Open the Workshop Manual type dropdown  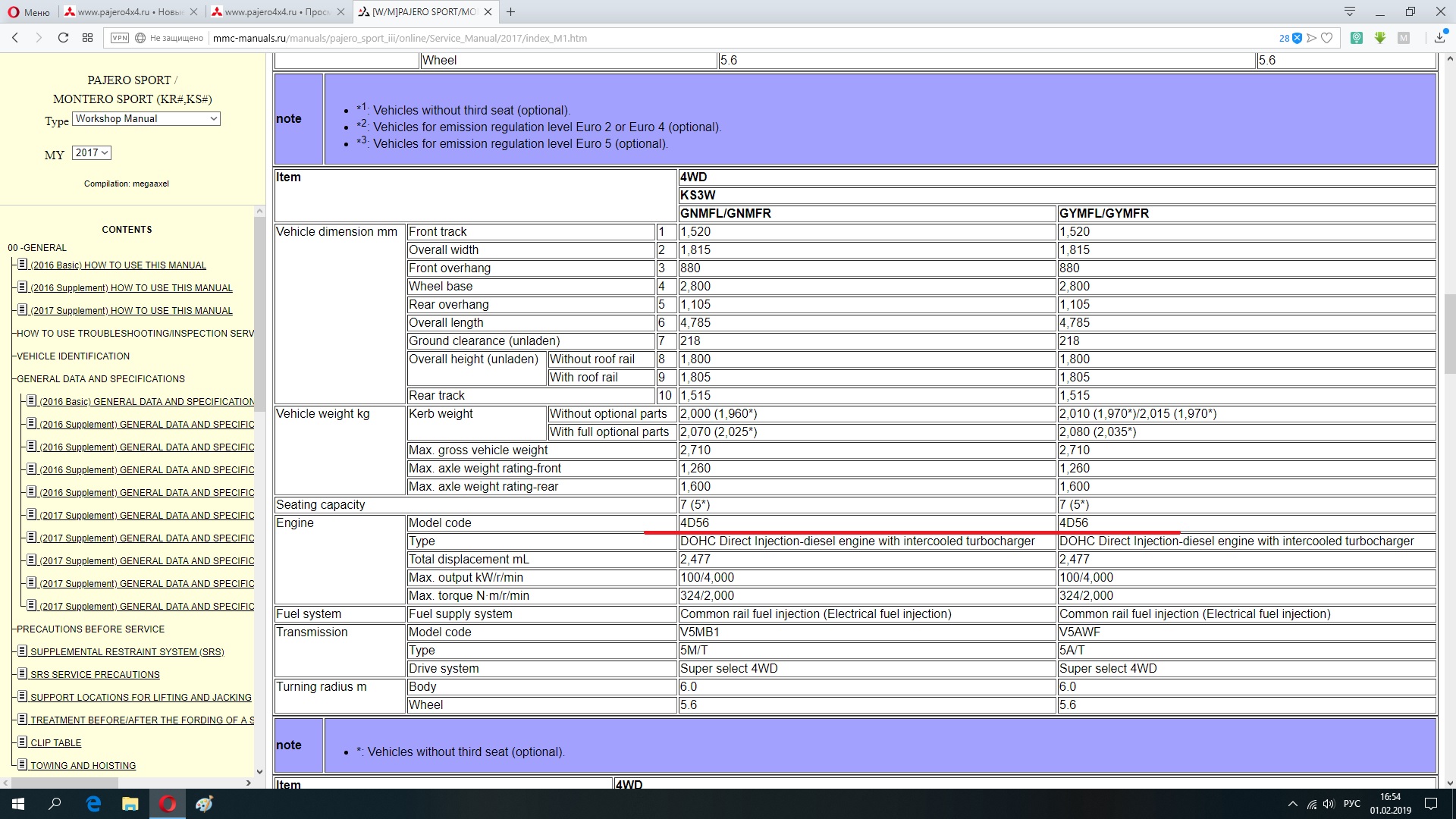click(146, 119)
